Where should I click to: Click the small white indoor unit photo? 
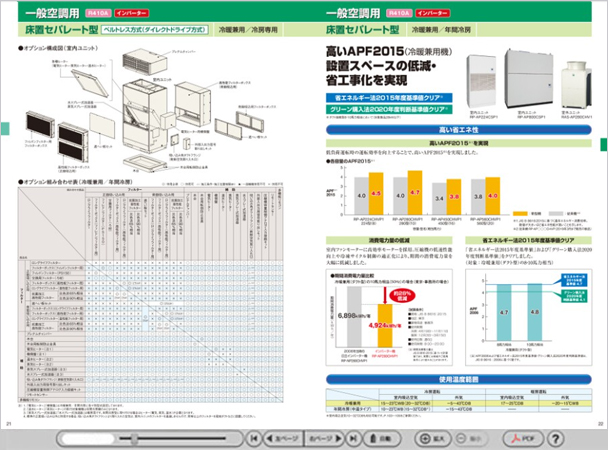click(x=482, y=82)
